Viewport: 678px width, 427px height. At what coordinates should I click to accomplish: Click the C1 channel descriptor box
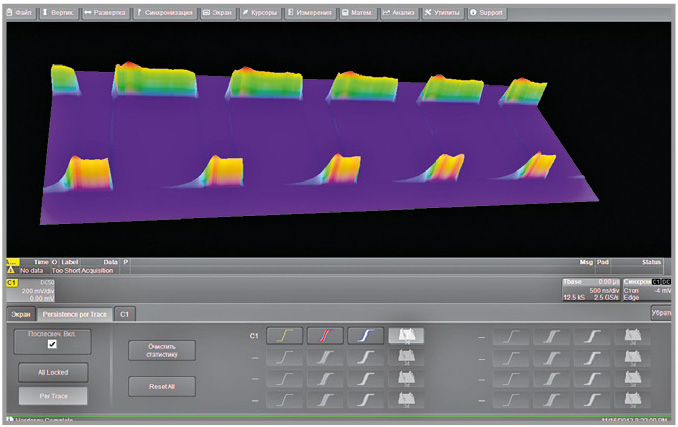[x=30, y=290]
